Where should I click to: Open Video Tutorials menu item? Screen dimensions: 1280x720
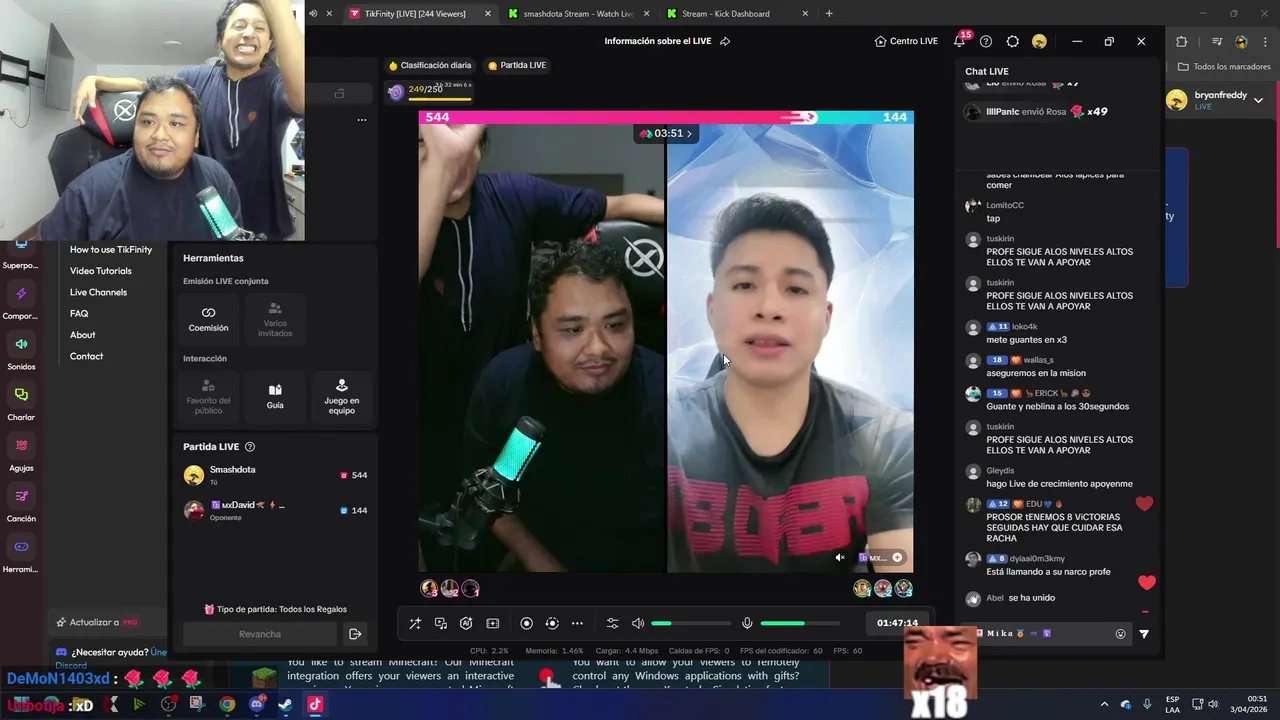click(x=101, y=271)
